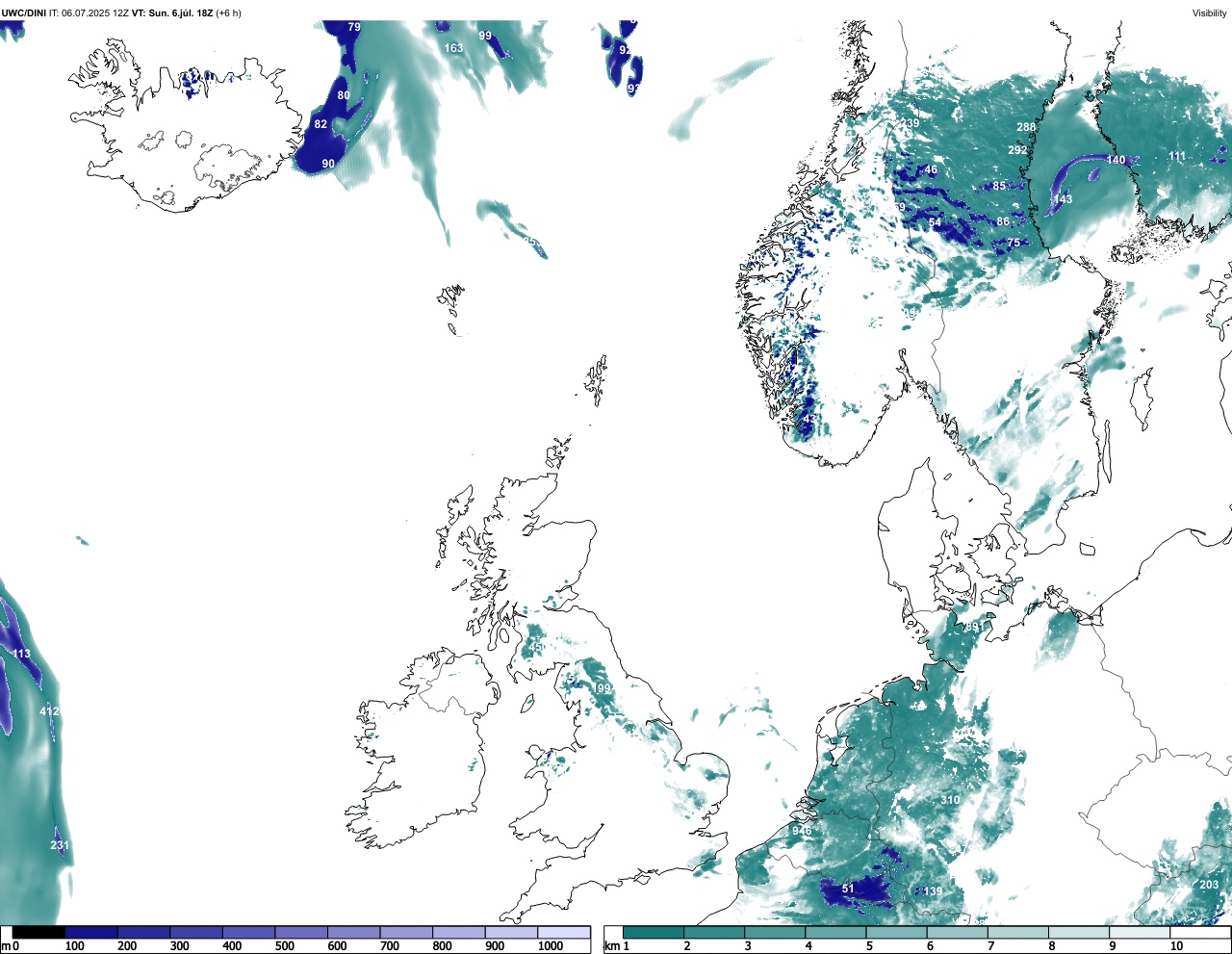This screenshot has width=1232, height=954.
Task: Click the value 288 over northern Sweden
Action: (1026, 127)
